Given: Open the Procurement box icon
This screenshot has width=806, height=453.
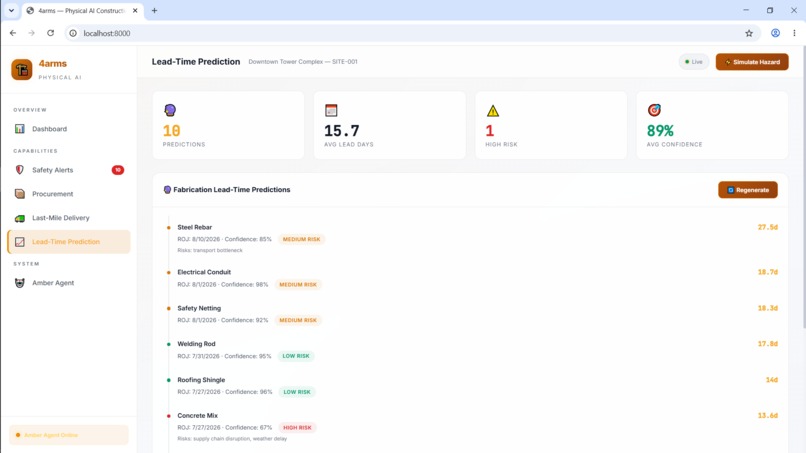Looking at the screenshot, I should click(x=20, y=194).
